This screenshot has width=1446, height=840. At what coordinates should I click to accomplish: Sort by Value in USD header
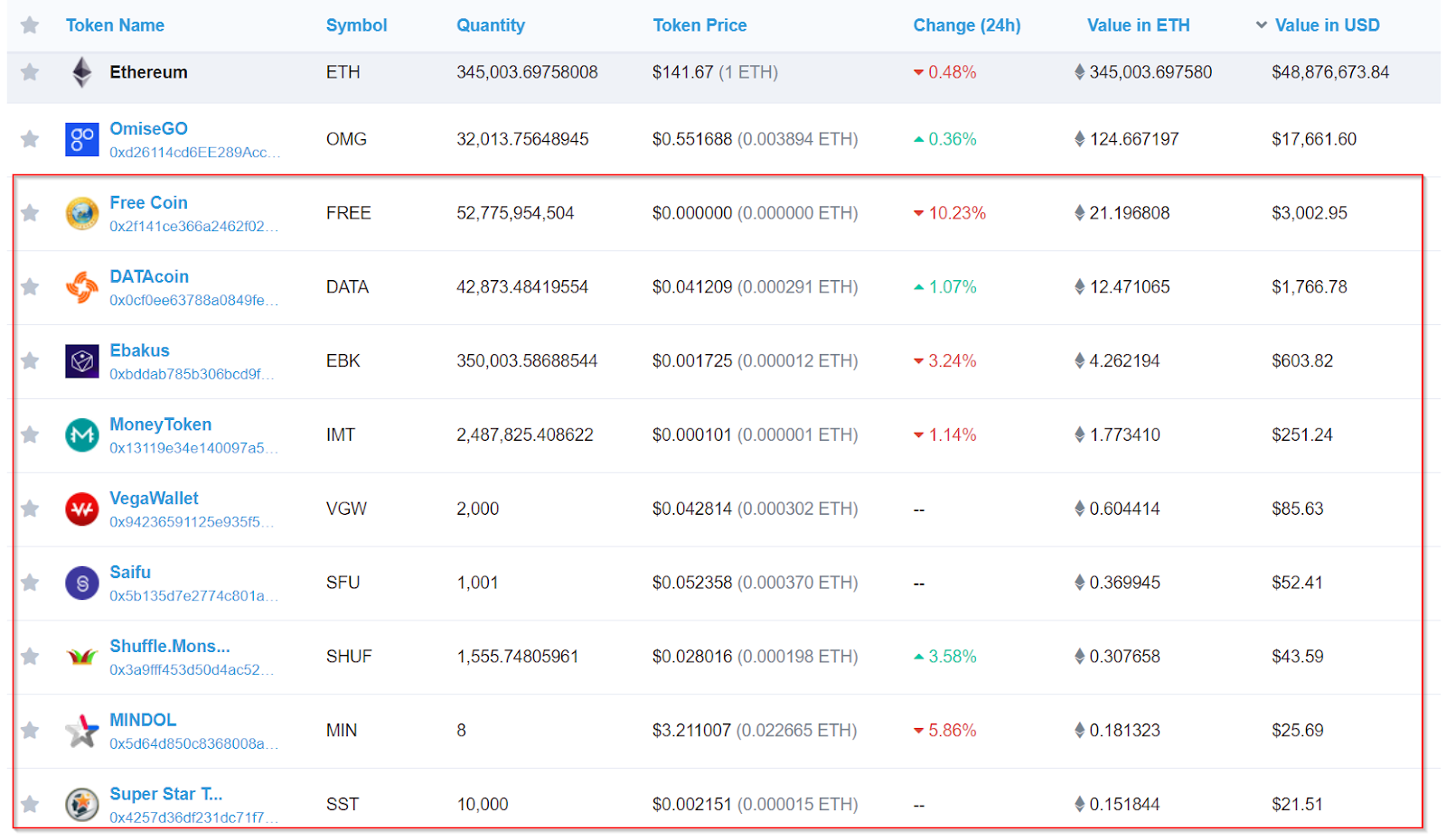[x=1328, y=25]
